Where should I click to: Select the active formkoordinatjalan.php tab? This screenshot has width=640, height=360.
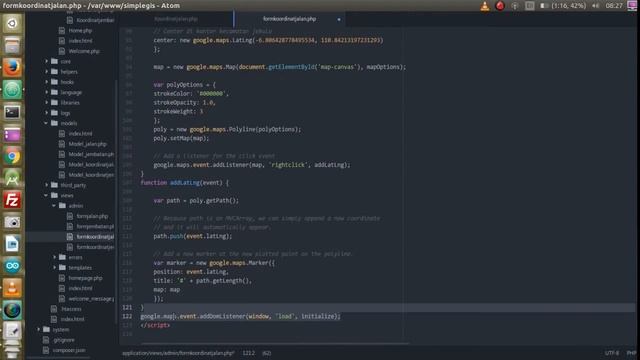(289, 19)
